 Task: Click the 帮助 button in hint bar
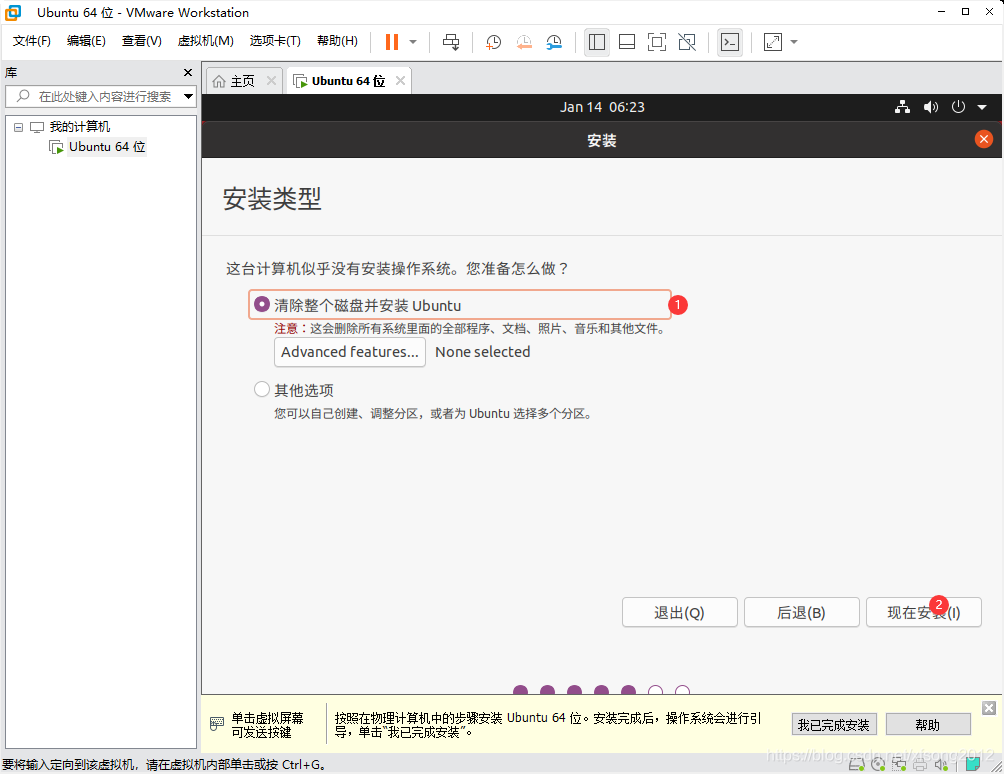click(x=928, y=725)
